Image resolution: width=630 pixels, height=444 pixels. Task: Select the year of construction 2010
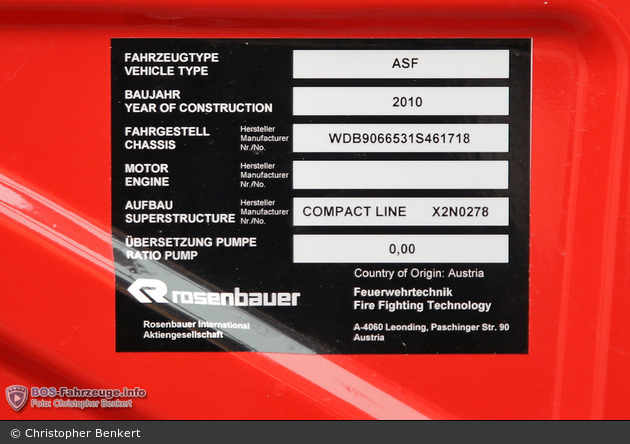[407, 102]
